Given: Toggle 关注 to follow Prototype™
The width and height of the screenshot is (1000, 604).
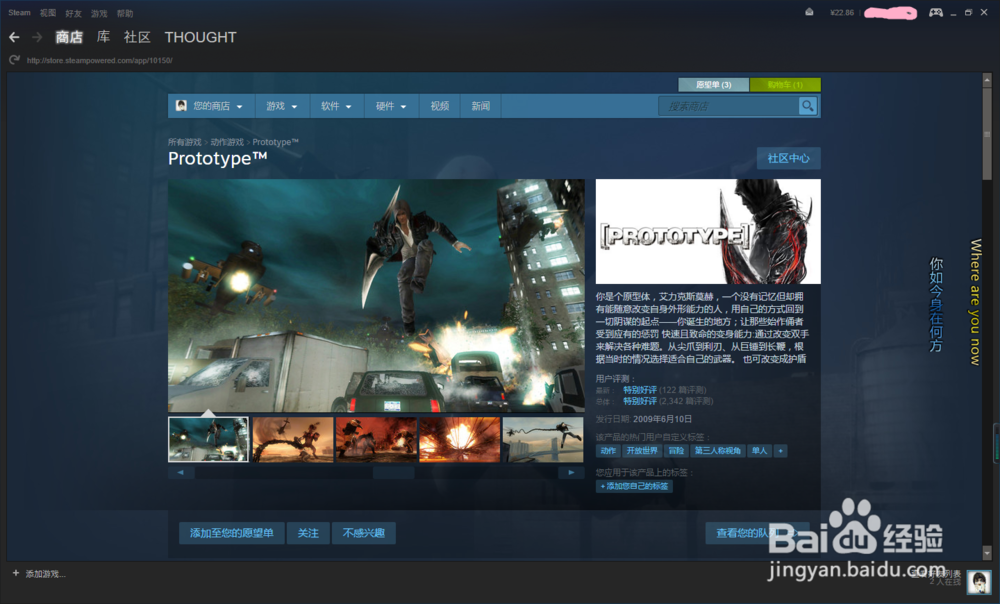Looking at the screenshot, I should tap(308, 533).
